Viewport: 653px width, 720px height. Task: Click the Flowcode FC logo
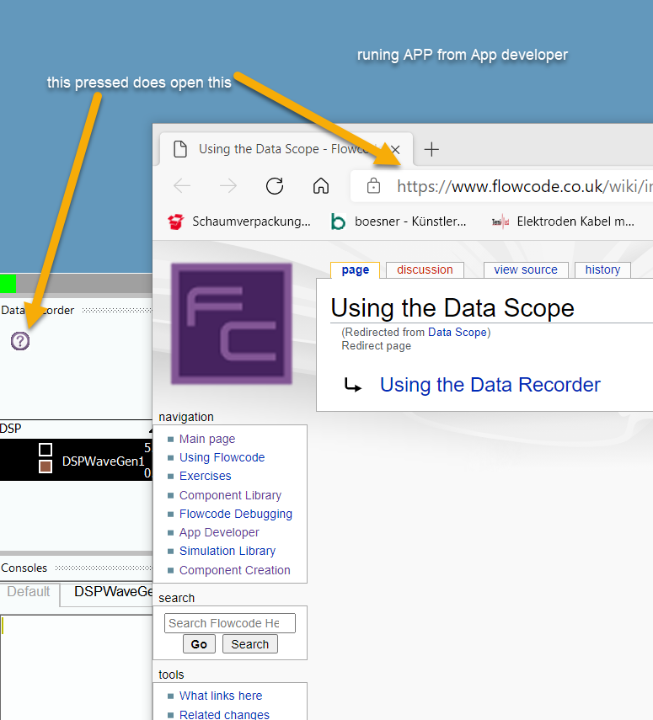231,323
